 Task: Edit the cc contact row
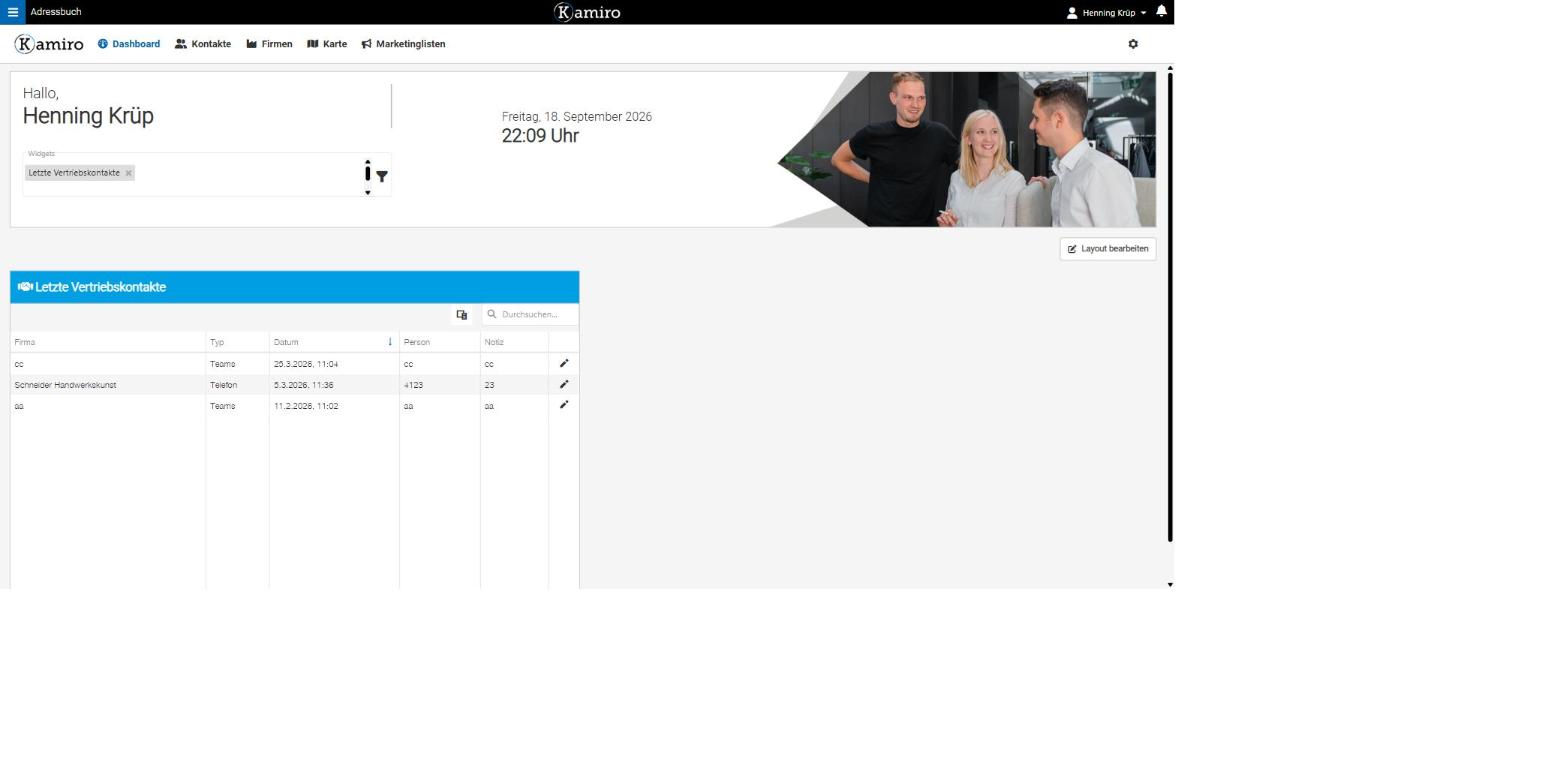[564, 363]
